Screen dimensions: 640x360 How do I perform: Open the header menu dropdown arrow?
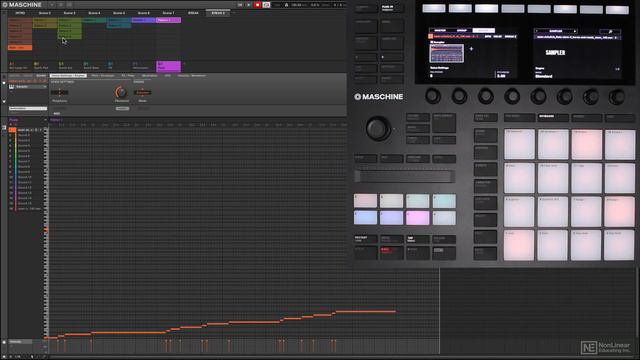pyautogui.click(x=52, y=4)
